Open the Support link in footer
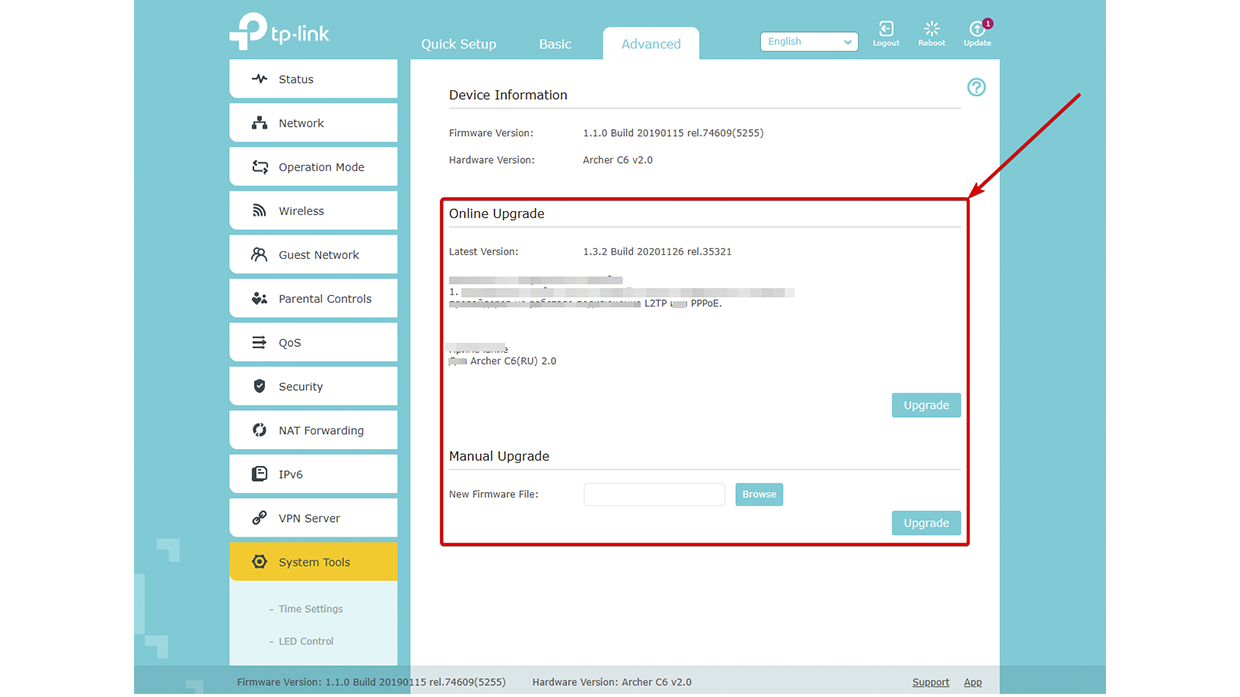 (x=930, y=682)
